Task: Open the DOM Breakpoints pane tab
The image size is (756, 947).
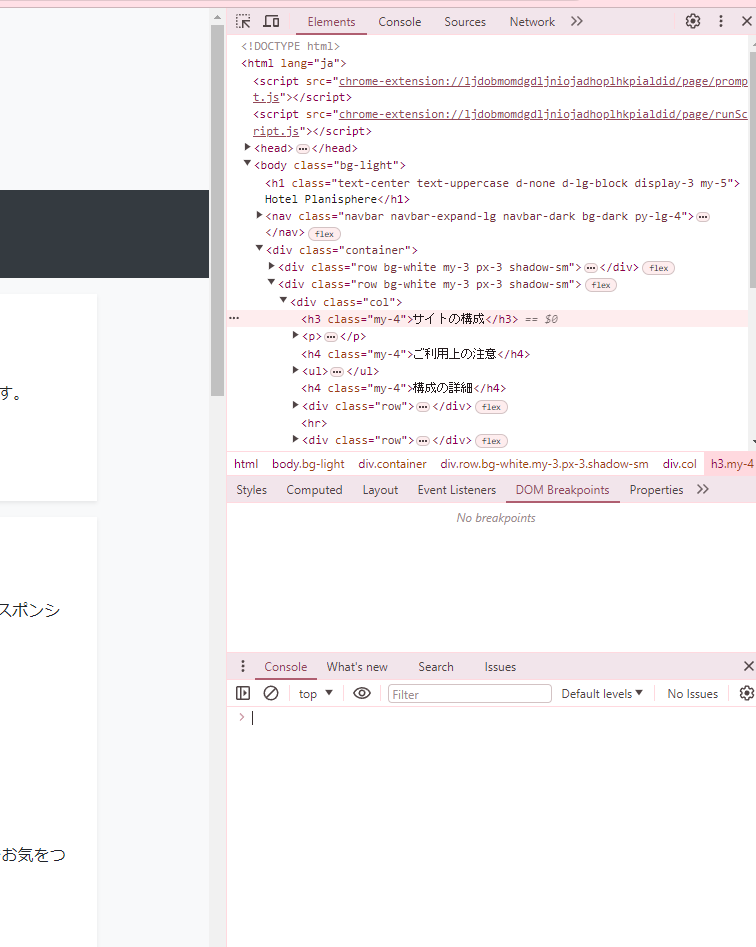Action: coord(562,490)
